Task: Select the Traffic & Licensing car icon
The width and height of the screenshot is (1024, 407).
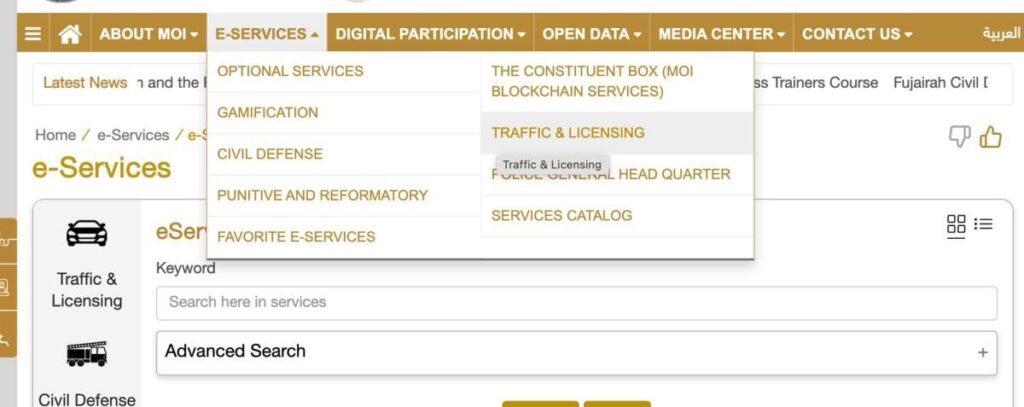Action: (x=86, y=233)
